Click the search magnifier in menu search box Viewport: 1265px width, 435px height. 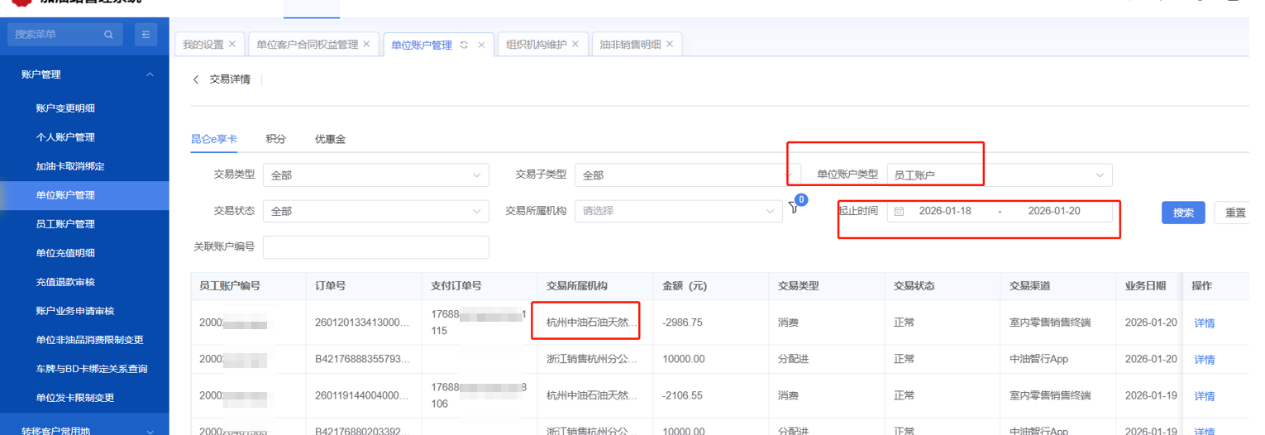[x=108, y=35]
